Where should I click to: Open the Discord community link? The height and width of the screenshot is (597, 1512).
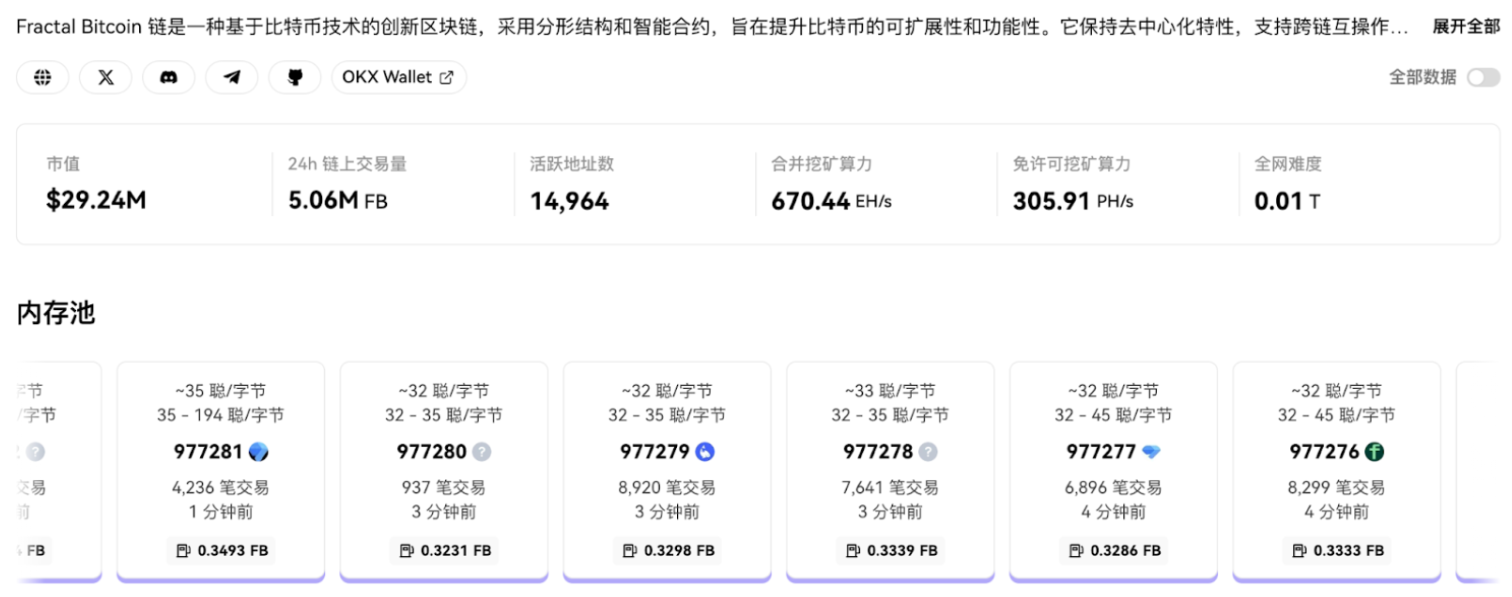(x=169, y=77)
